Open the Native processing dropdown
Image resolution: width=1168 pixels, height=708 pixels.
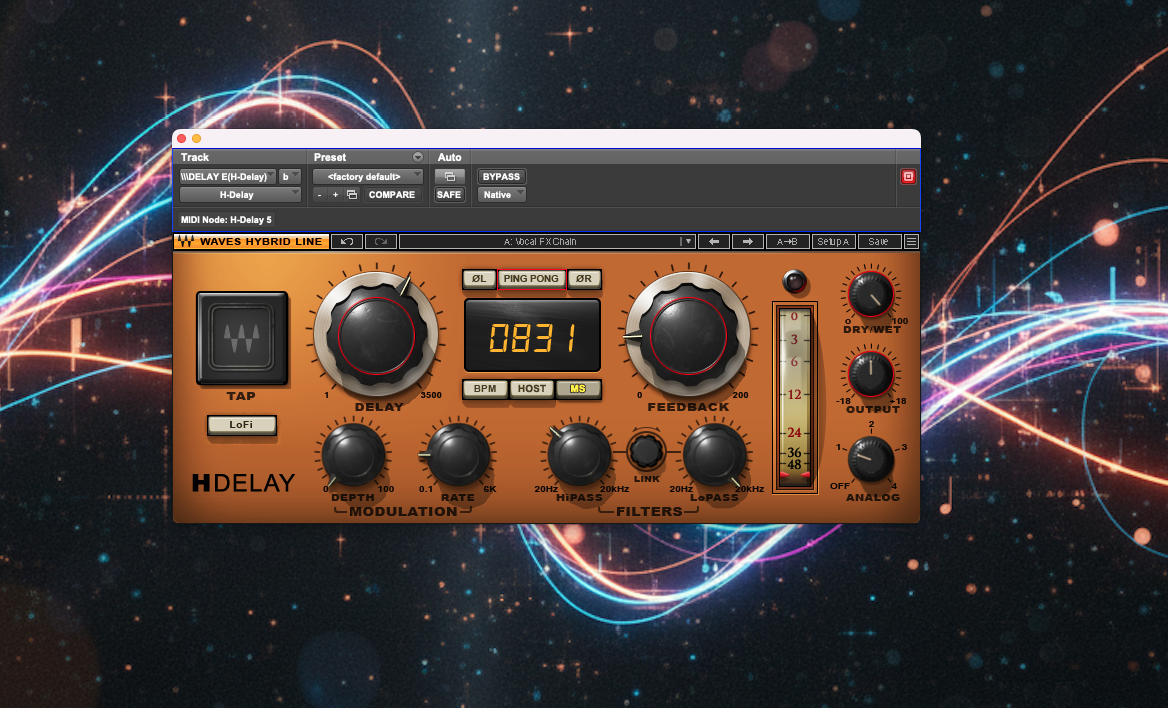pos(500,194)
